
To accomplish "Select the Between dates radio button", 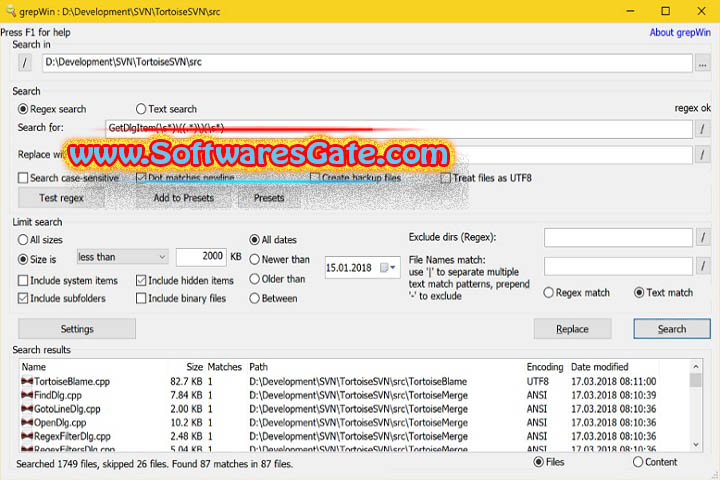I will pos(254,298).
